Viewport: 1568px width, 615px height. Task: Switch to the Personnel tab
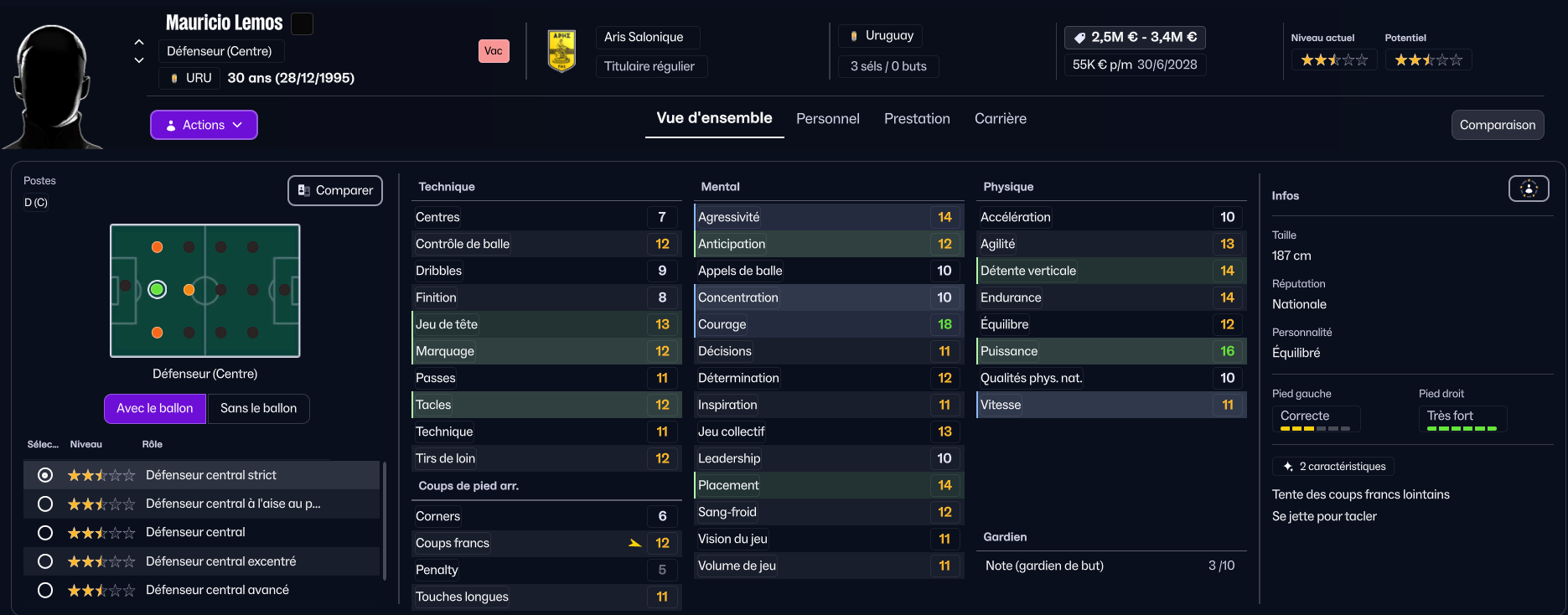click(x=827, y=119)
